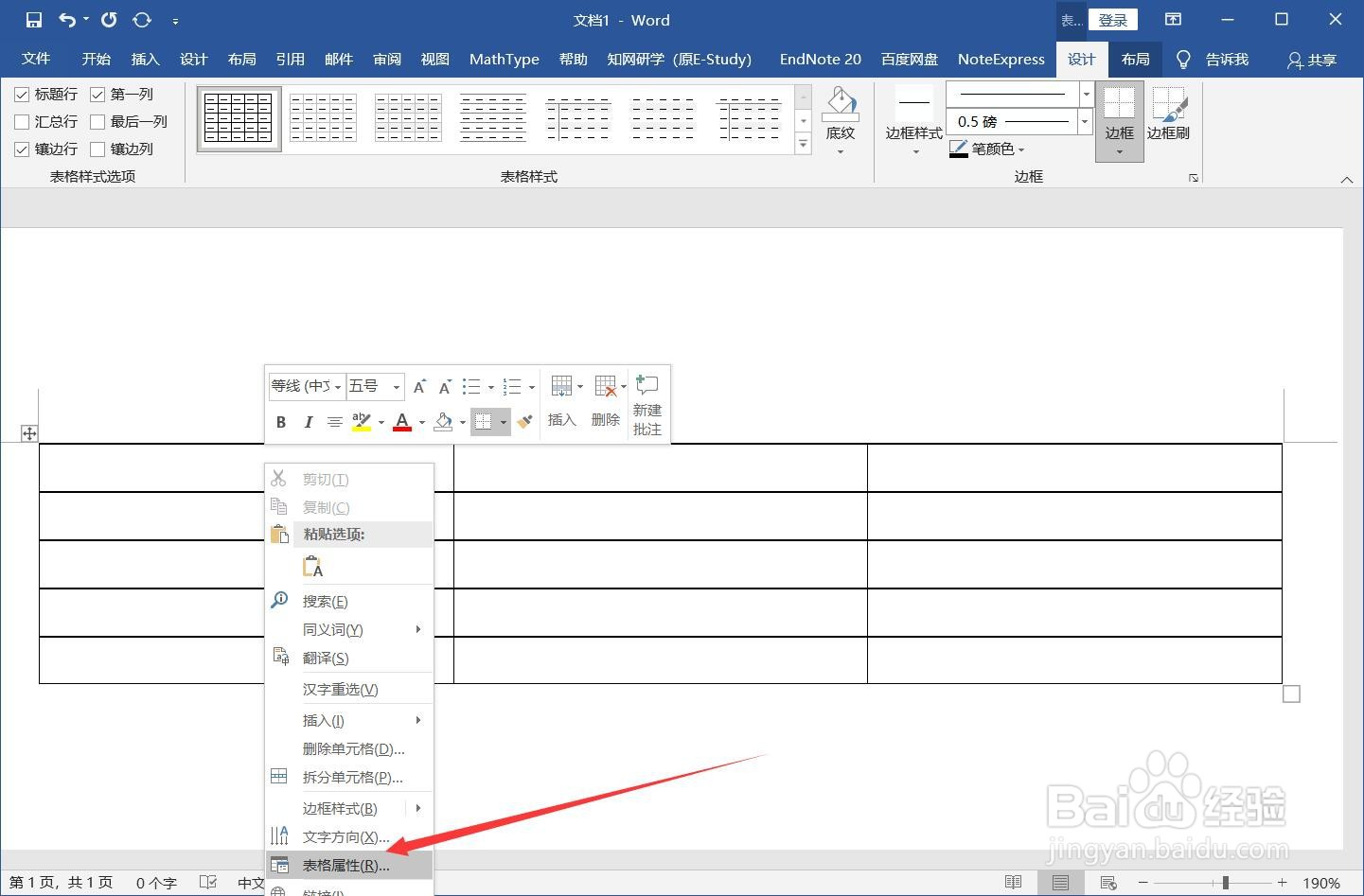
Task: Click the Keep Text Only paste option icon
Action: point(312,567)
